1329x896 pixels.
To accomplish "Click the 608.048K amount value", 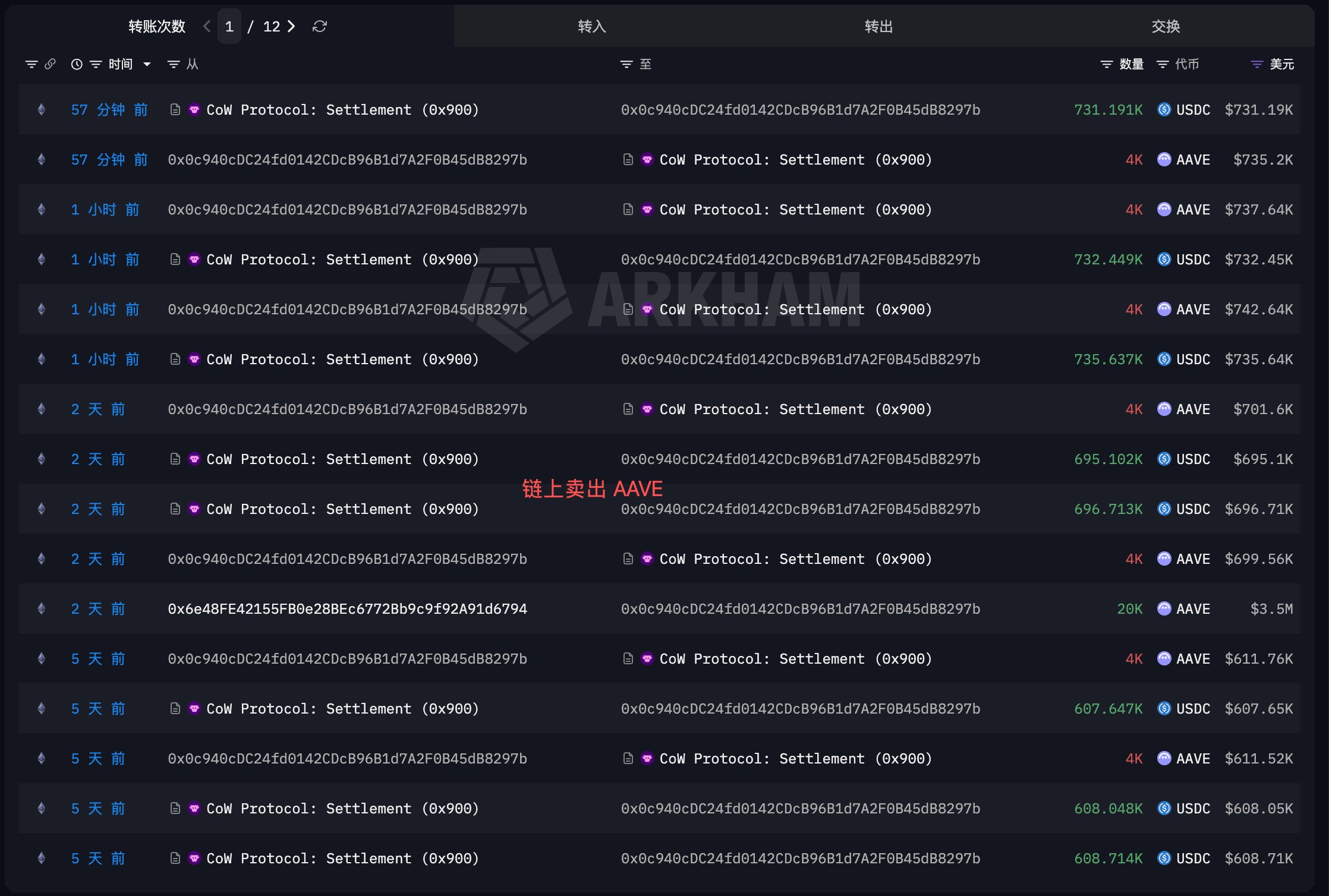I will click(x=1108, y=808).
